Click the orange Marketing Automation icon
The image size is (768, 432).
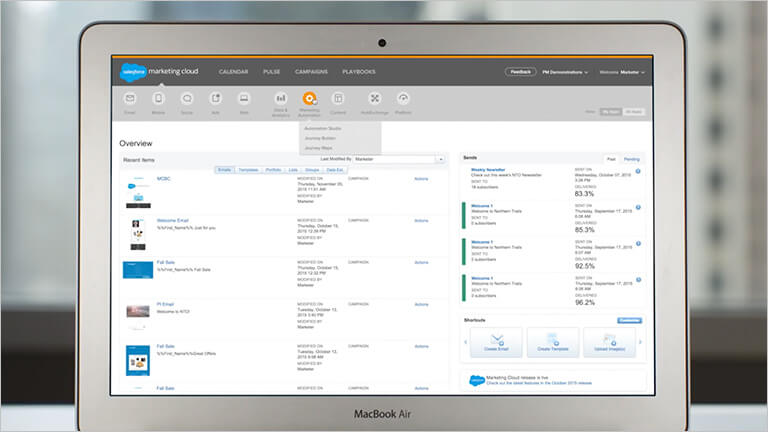coord(310,99)
